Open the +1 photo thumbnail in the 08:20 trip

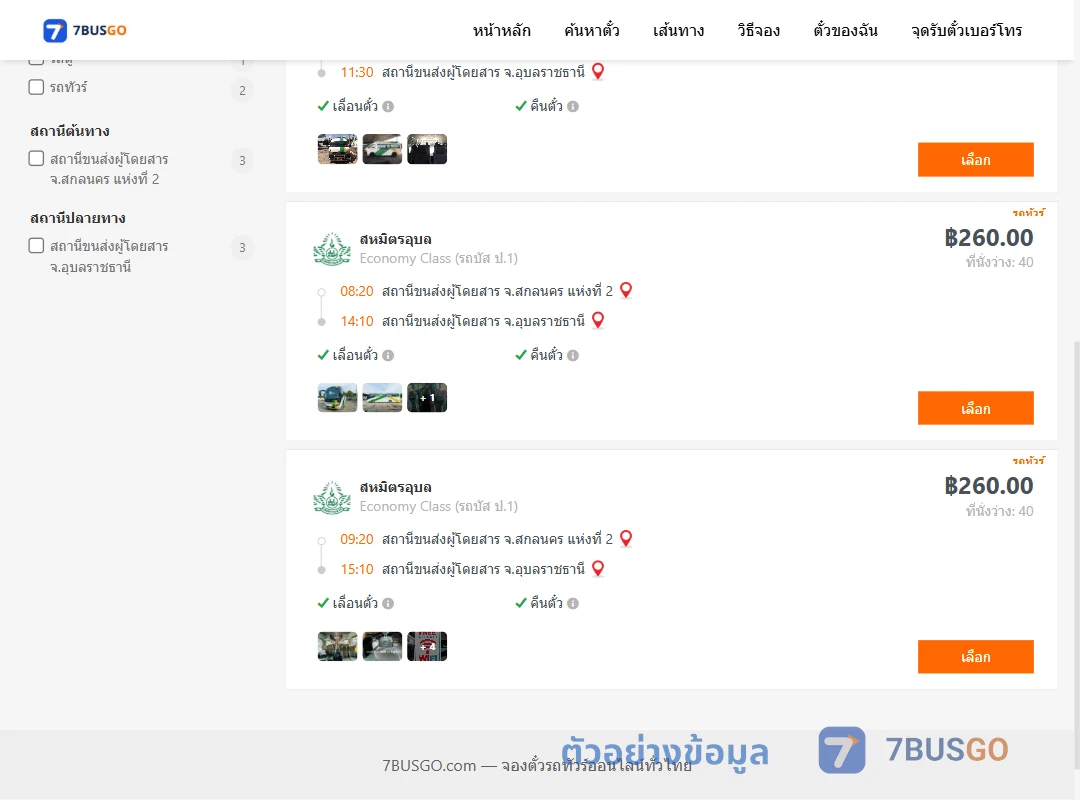click(427, 398)
